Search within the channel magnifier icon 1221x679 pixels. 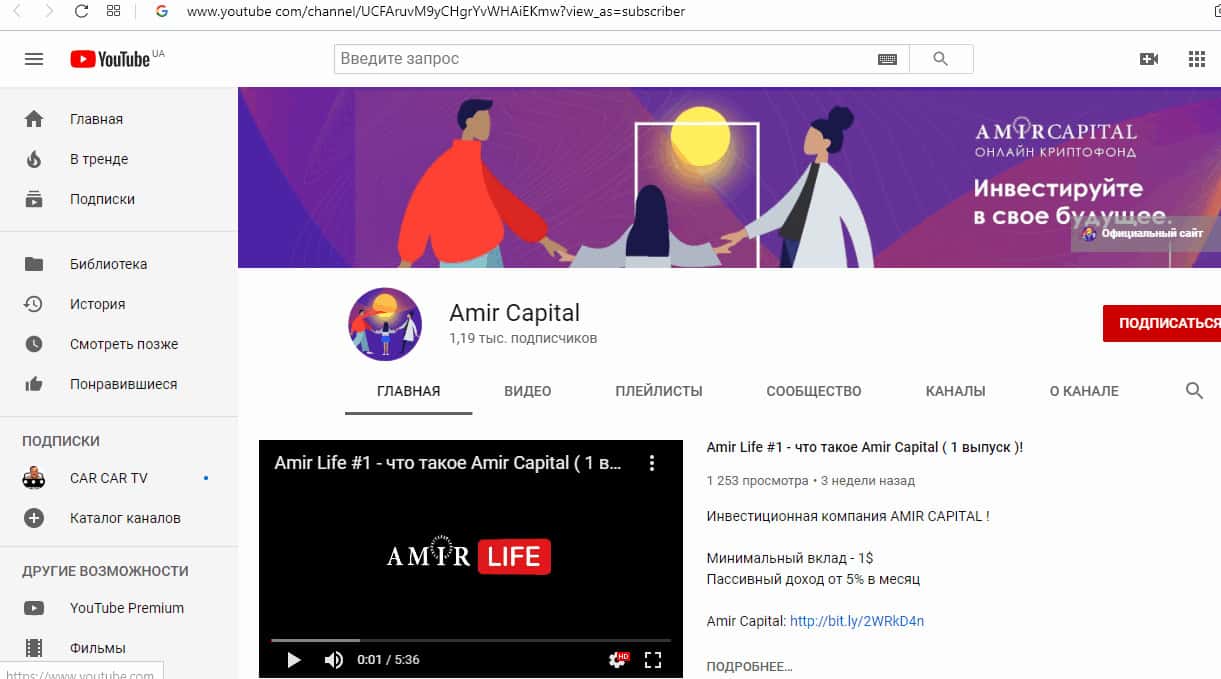[x=1194, y=391]
